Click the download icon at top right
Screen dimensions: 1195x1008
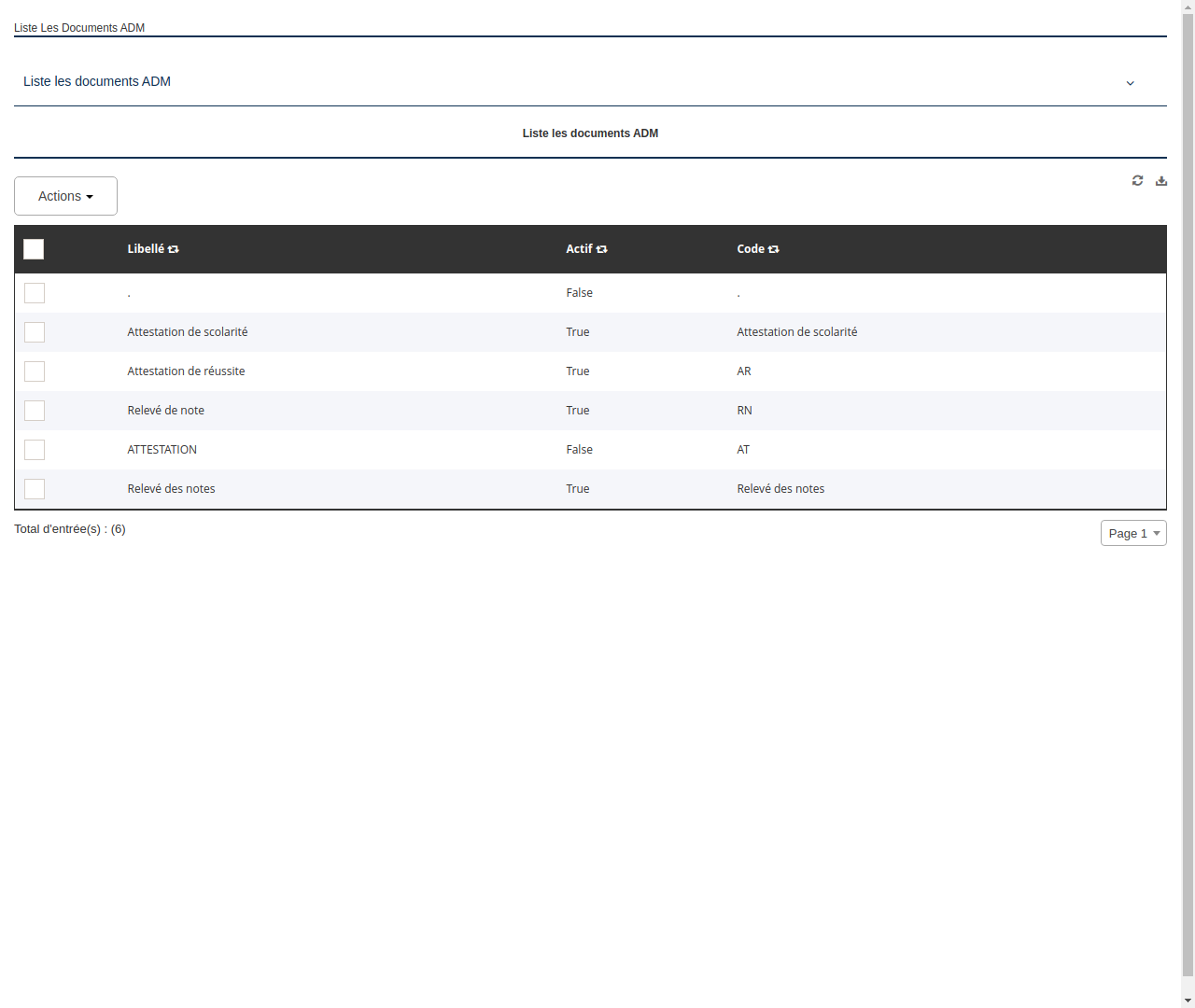1160,180
